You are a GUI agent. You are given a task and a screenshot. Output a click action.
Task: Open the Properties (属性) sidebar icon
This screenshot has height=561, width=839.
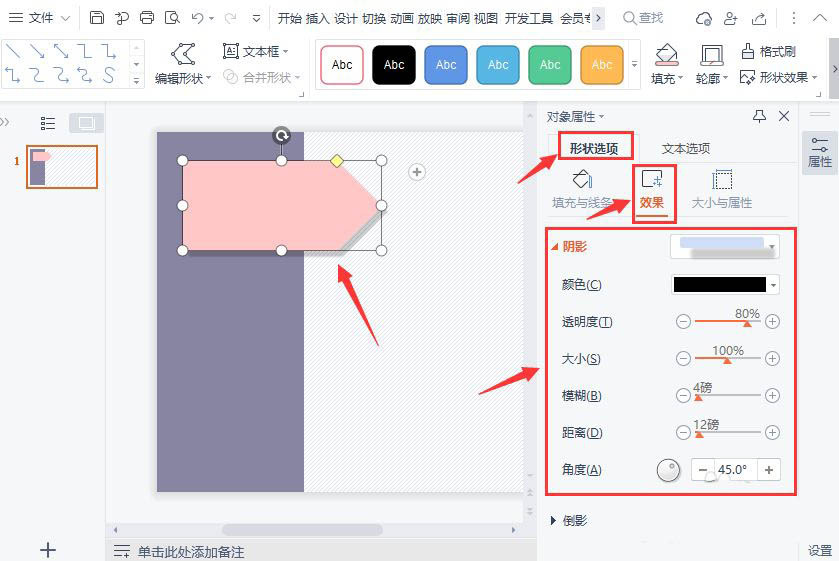[x=820, y=153]
